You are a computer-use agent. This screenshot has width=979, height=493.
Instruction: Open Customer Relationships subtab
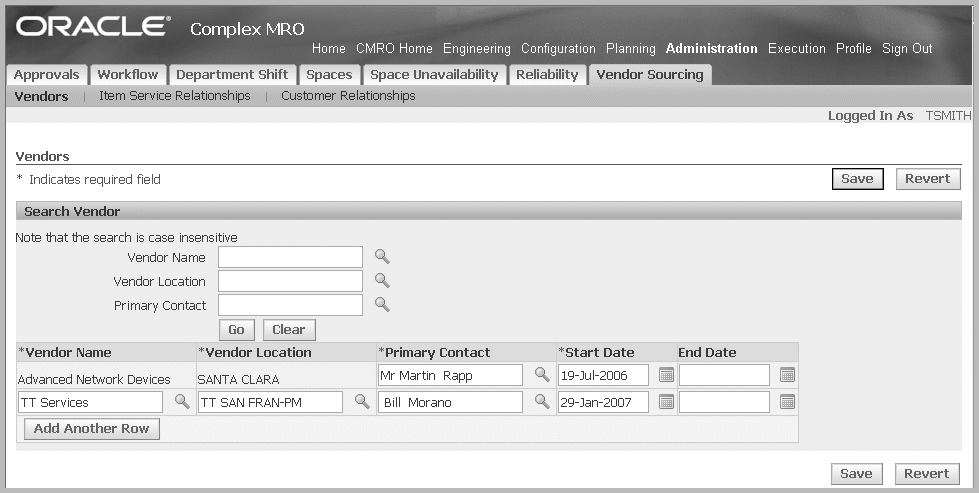pyautogui.click(x=348, y=95)
